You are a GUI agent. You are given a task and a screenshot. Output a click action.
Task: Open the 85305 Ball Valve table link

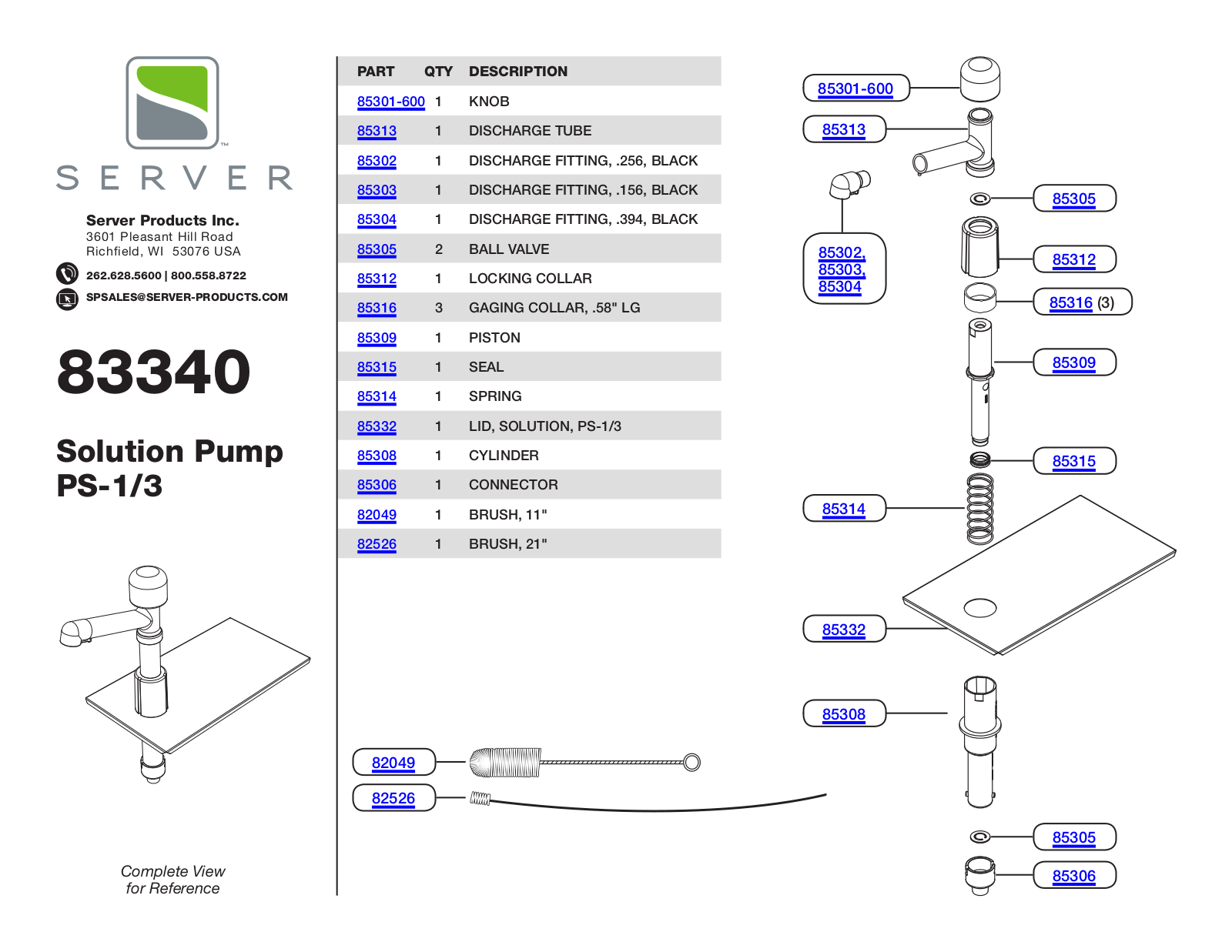[377, 249]
